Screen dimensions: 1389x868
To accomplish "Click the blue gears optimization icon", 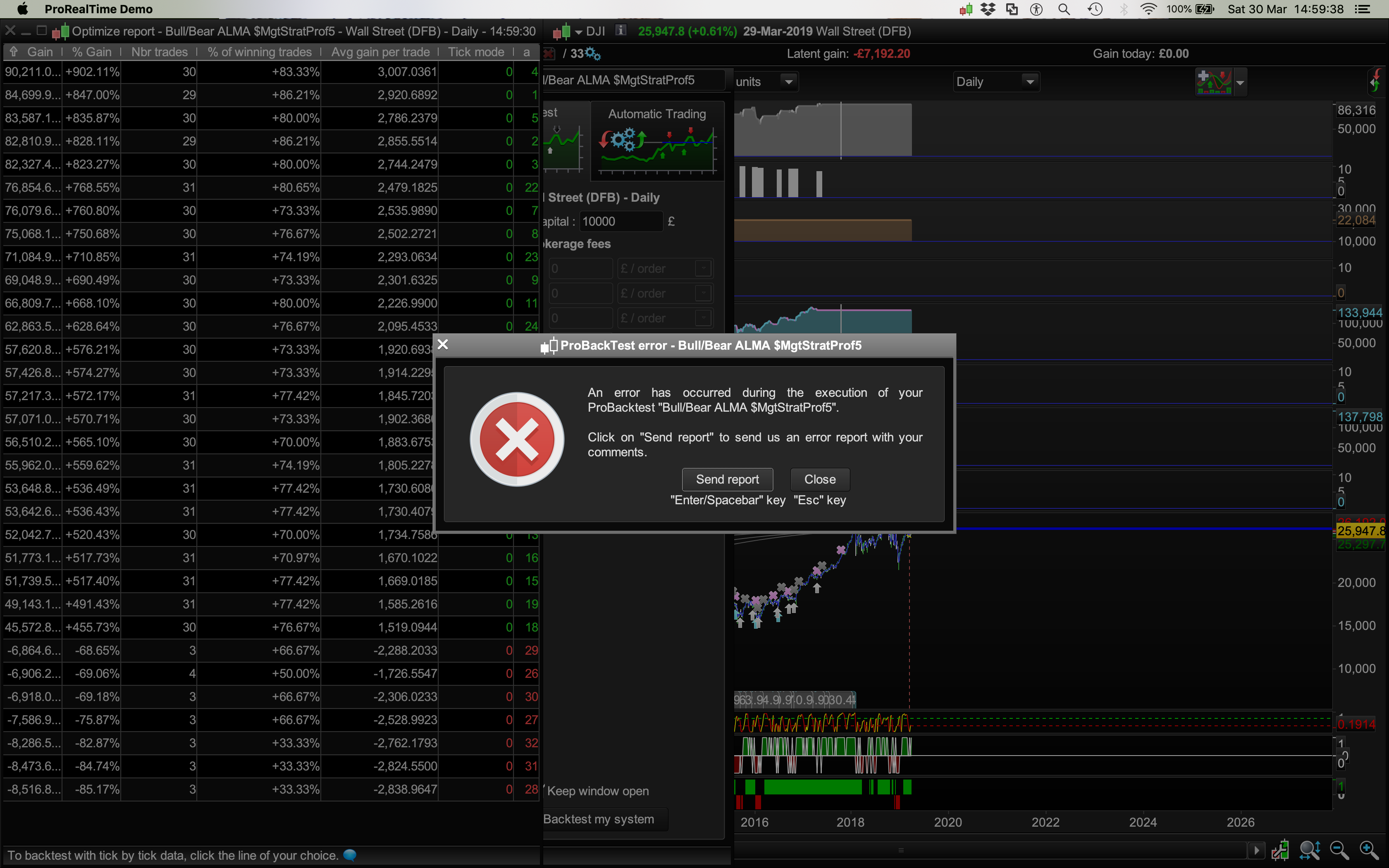I will pyautogui.click(x=593, y=54).
